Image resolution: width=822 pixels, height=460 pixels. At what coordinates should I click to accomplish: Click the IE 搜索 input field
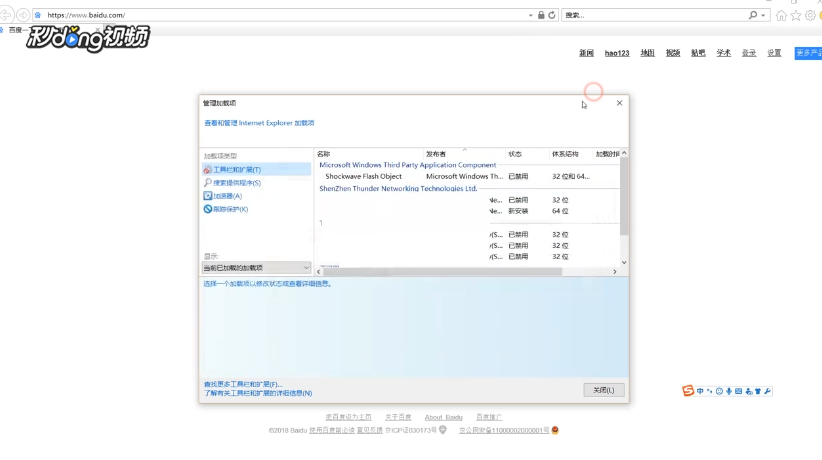coord(655,15)
